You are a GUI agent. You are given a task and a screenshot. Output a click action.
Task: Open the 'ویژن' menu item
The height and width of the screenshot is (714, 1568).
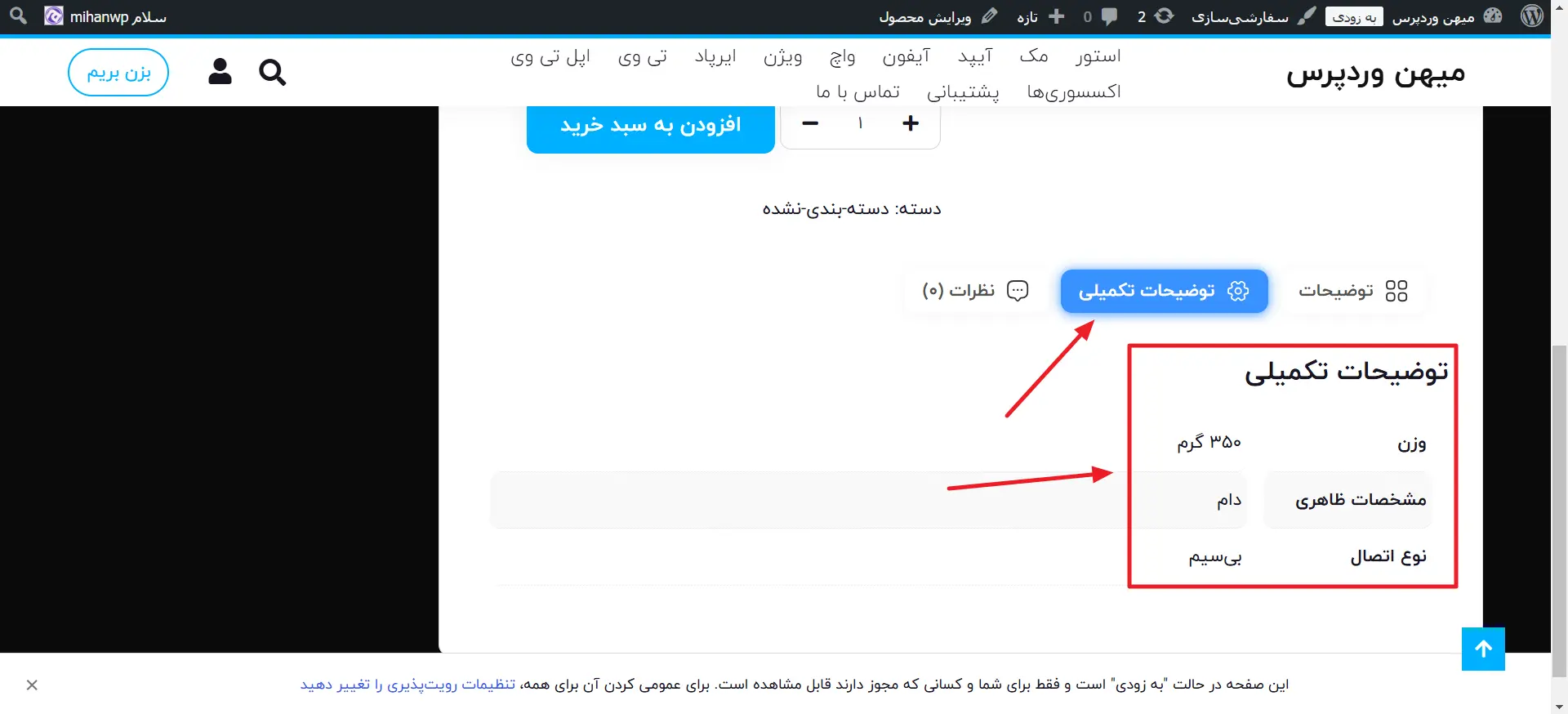tap(782, 56)
